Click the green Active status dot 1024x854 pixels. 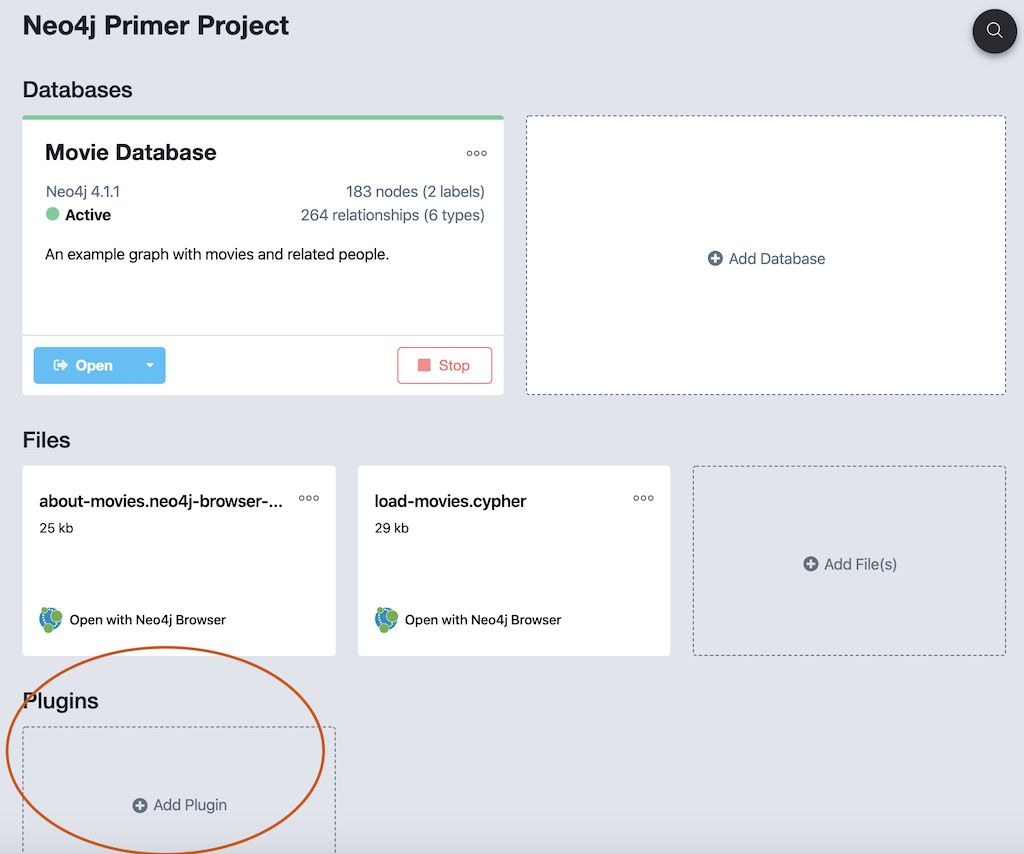pyautogui.click(x=52, y=214)
